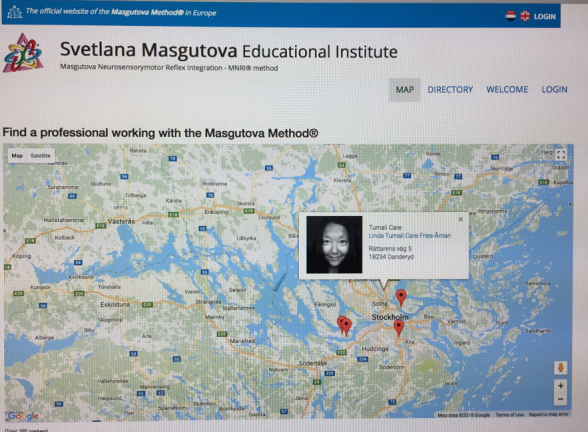Click the red marker south of Stockholm

tap(399, 328)
